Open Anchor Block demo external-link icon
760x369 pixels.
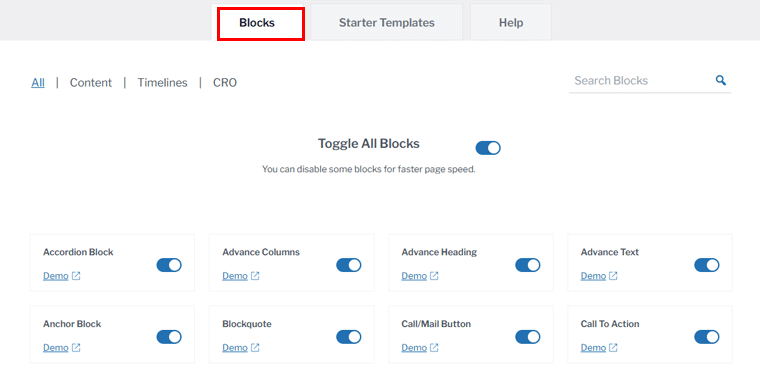coord(76,348)
